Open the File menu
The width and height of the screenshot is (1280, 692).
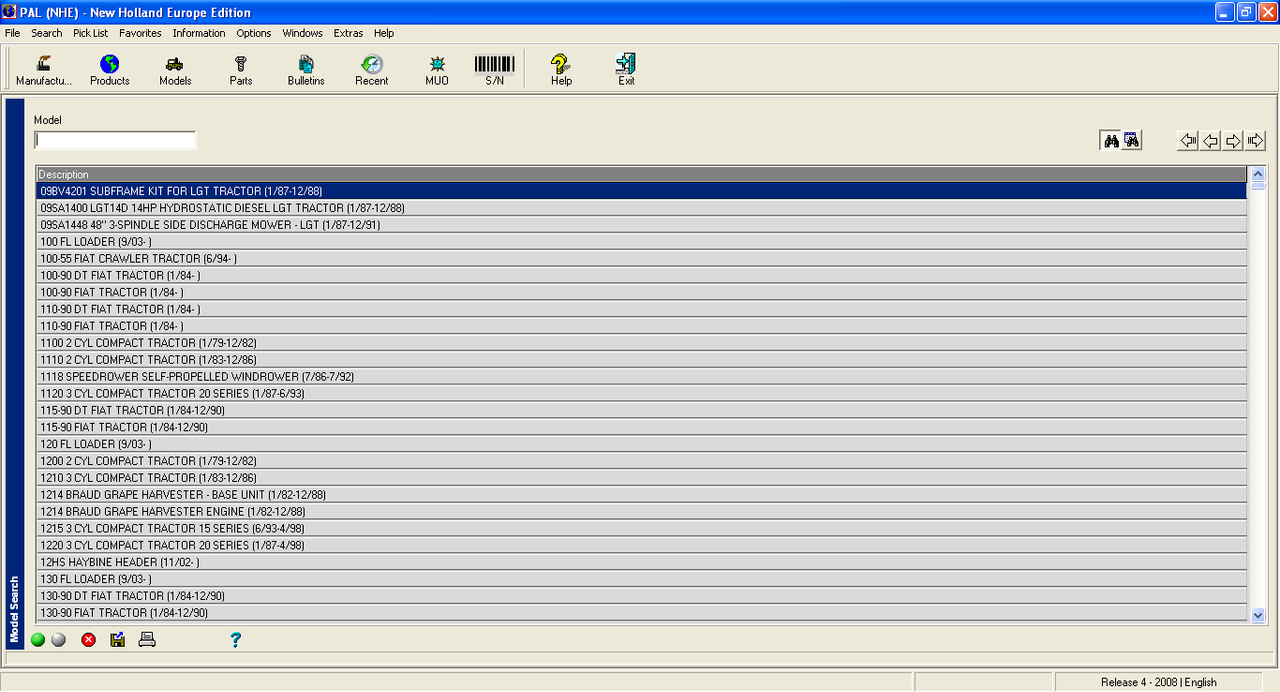point(12,33)
